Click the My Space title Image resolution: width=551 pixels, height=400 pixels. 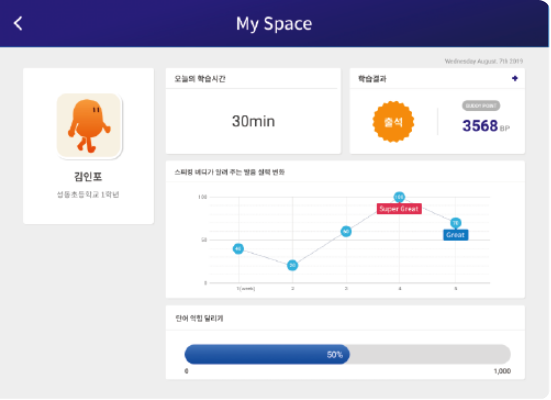pos(274,24)
